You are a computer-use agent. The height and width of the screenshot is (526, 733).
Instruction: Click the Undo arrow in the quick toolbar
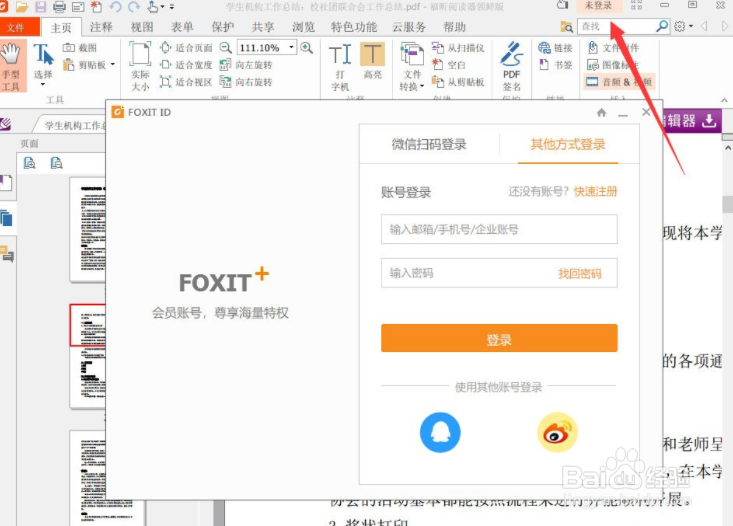coord(115,7)
